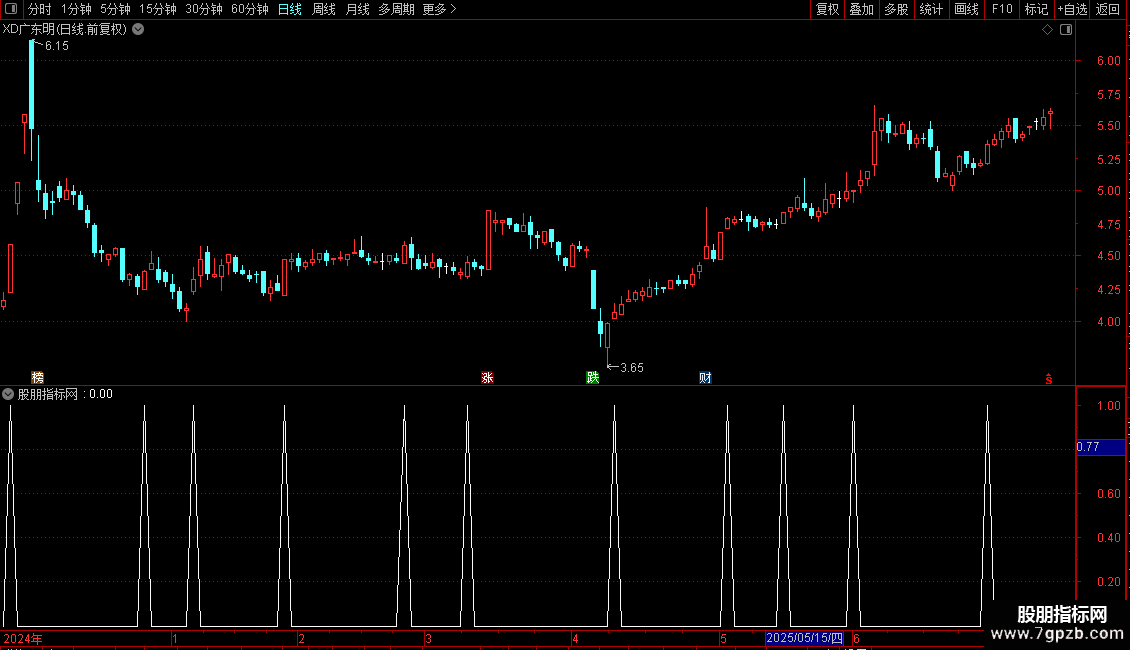Switch to 月线 monthly chart
The height and width of the screenshot is (650, 1130).
(357, 9)
